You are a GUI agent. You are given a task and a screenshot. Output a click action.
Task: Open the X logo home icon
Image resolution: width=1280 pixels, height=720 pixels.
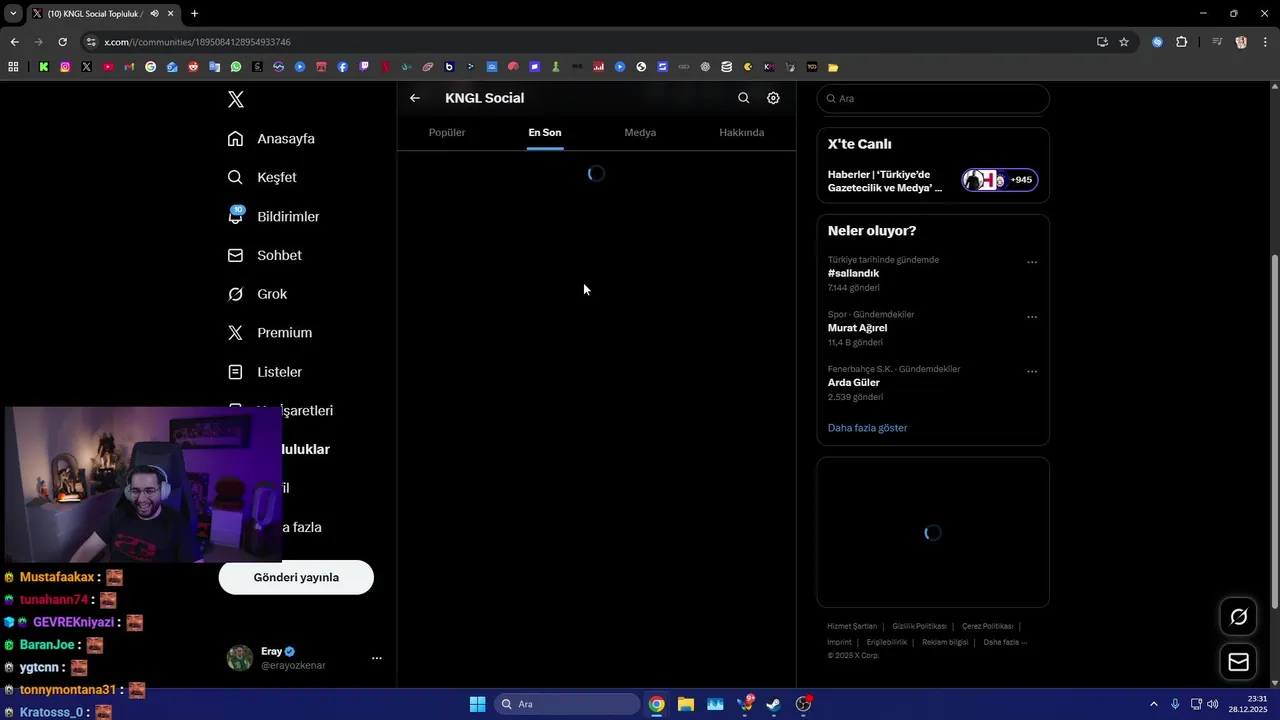coord(236,99)
